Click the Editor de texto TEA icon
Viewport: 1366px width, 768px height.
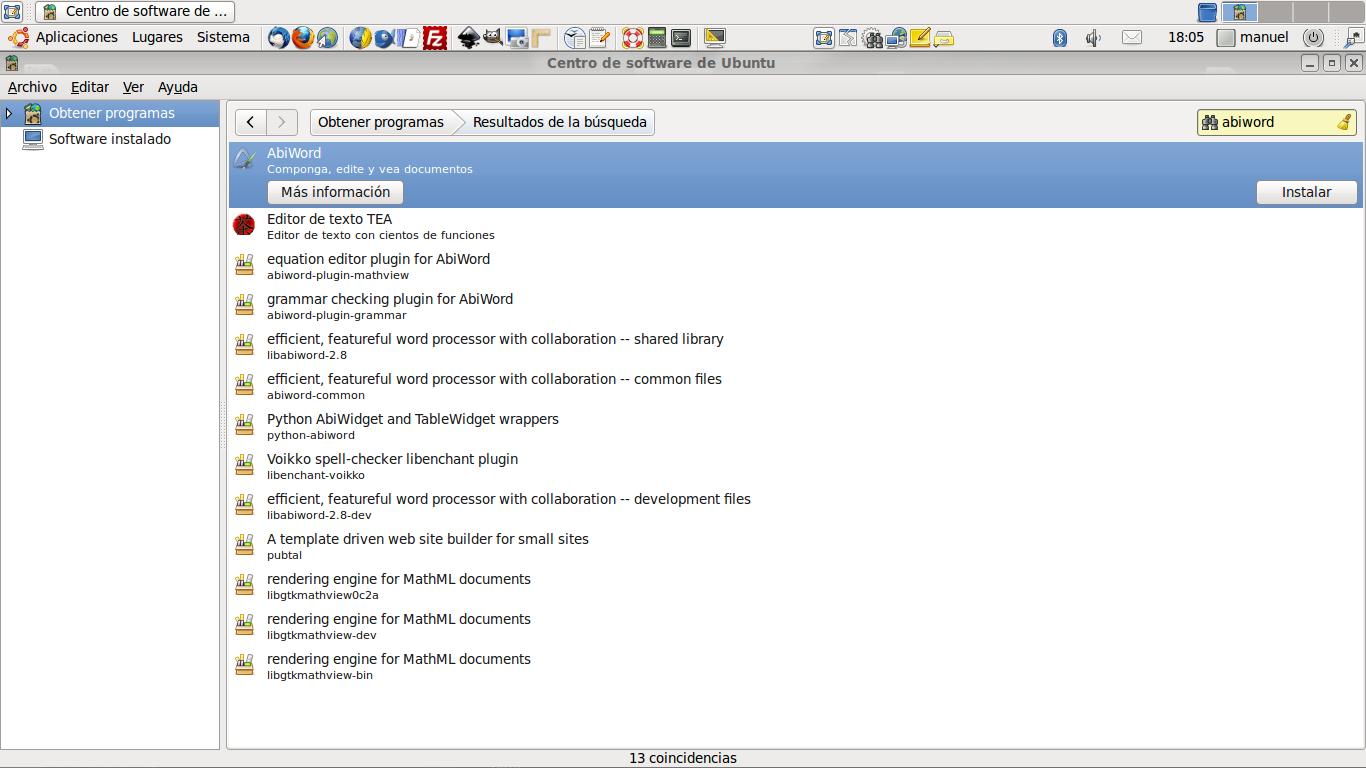(244, 226)
